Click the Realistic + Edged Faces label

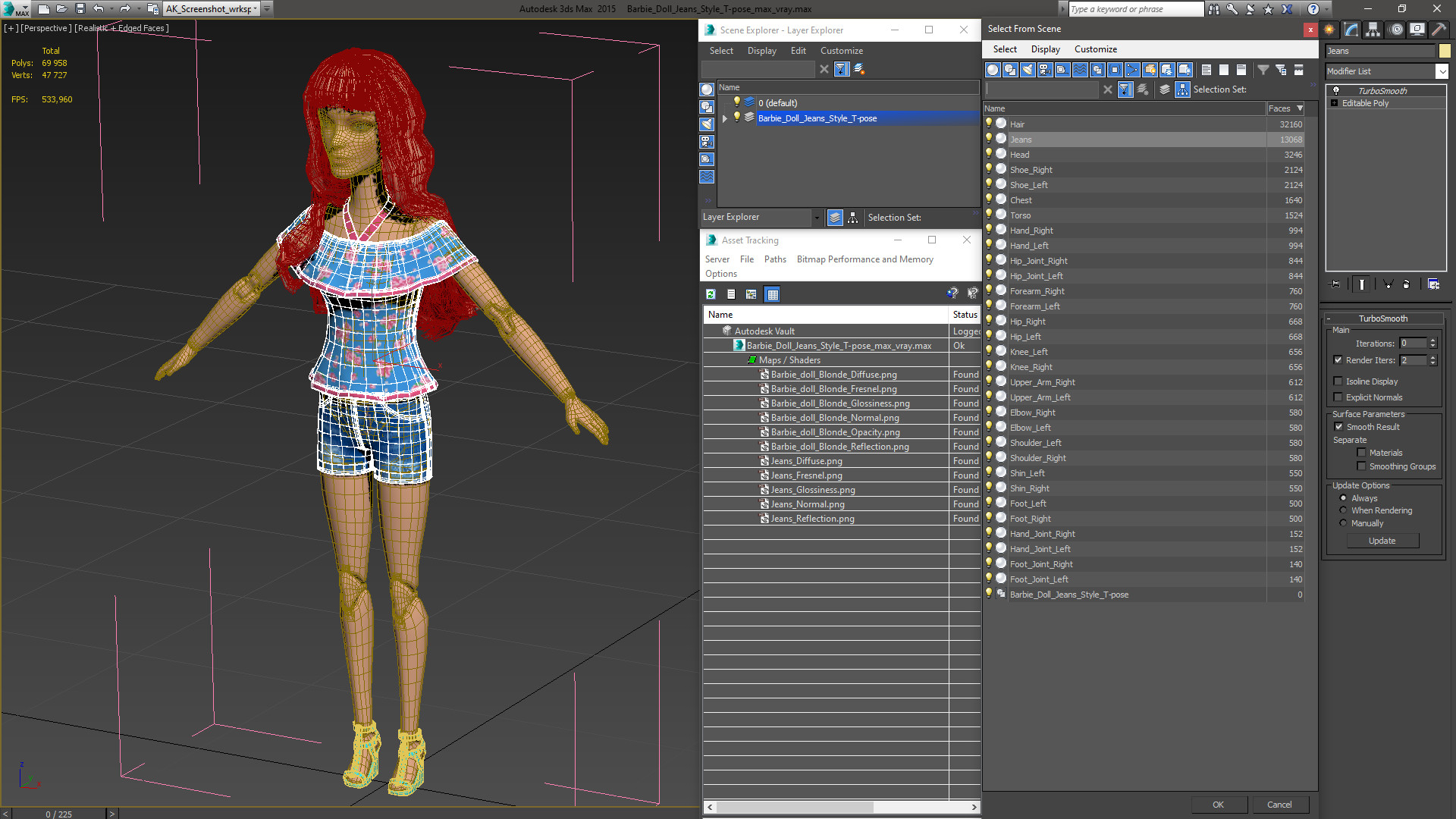pyautogui.click(x=122, y=28)
